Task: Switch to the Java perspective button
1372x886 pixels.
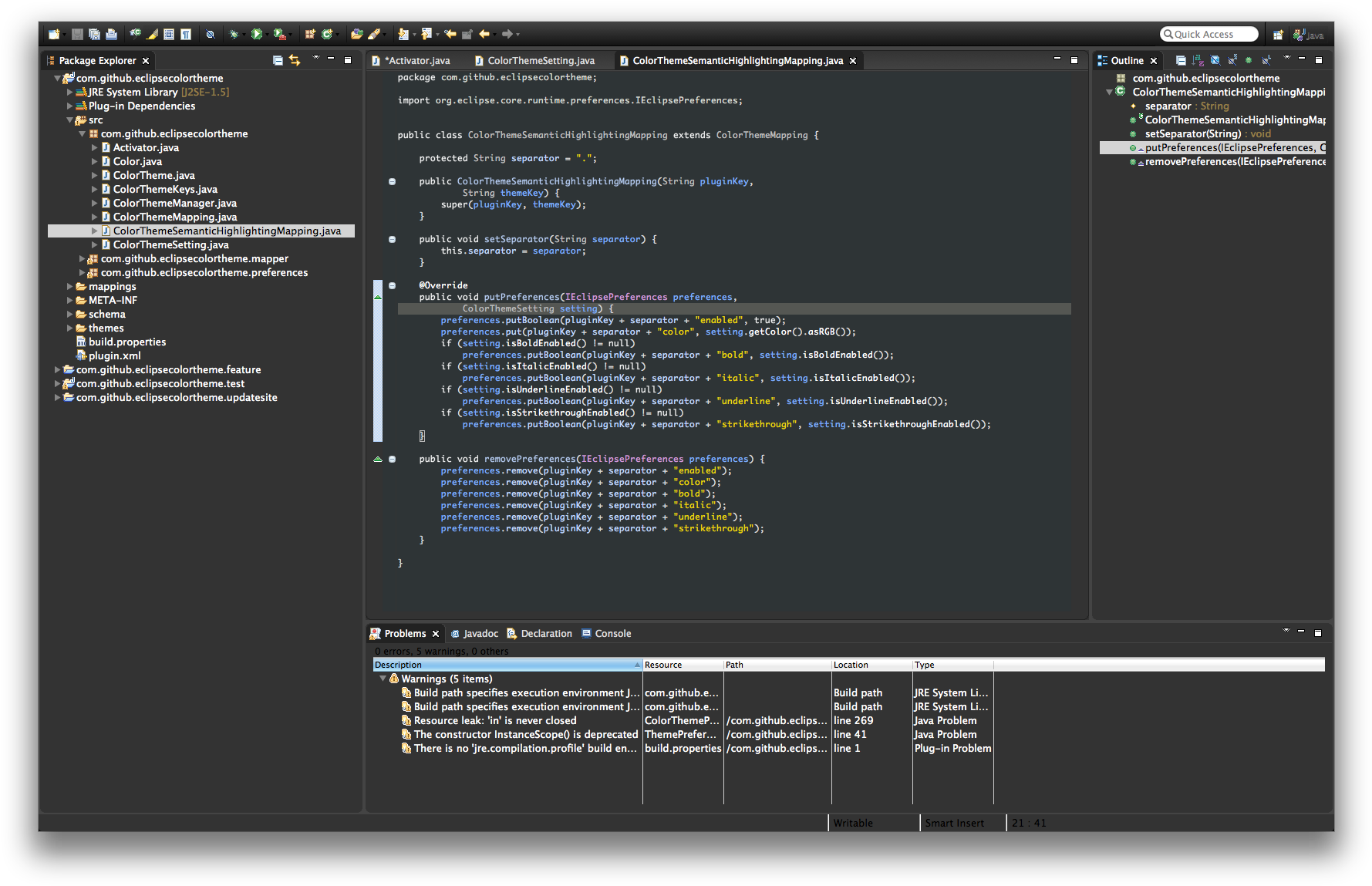Action: click(x=1308, y=35)
